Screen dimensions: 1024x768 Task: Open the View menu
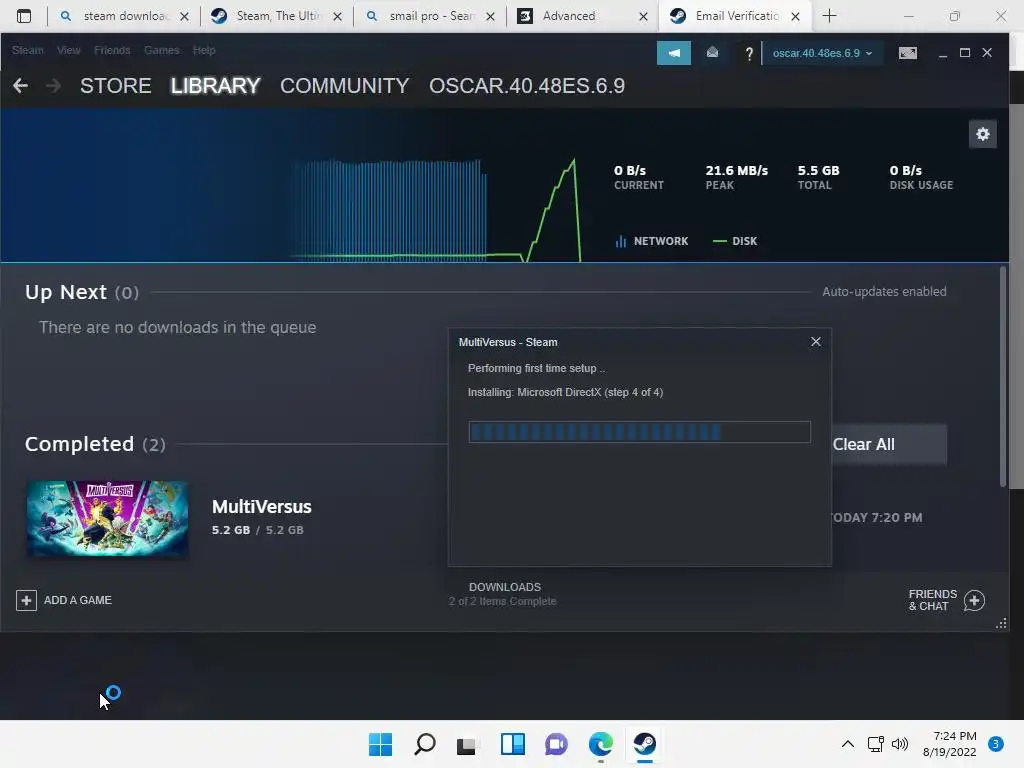click(x=69, y=50)
